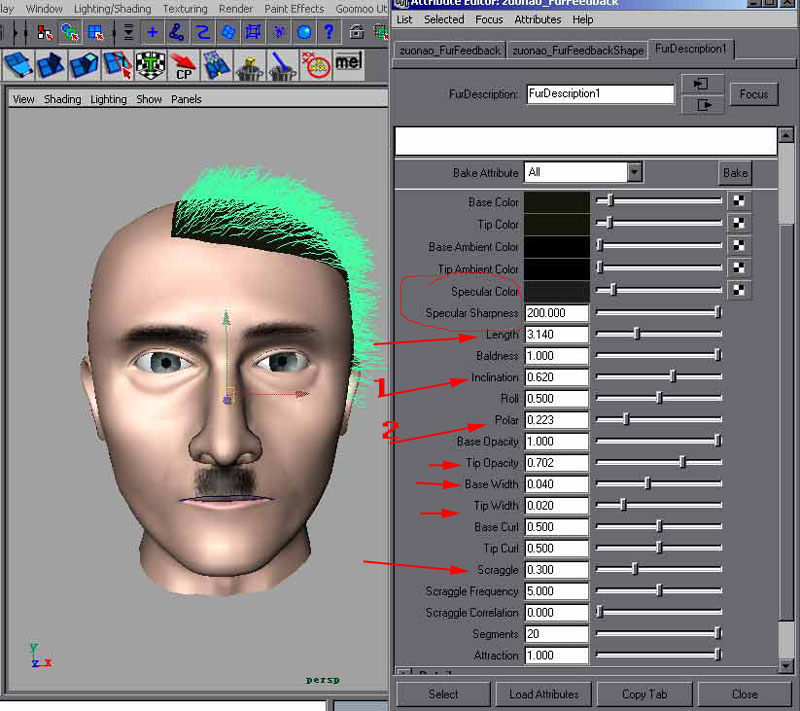Screen dimensions: 800x711
Task: Click the Base Ambient Color swatch
Action: (557, 247)
